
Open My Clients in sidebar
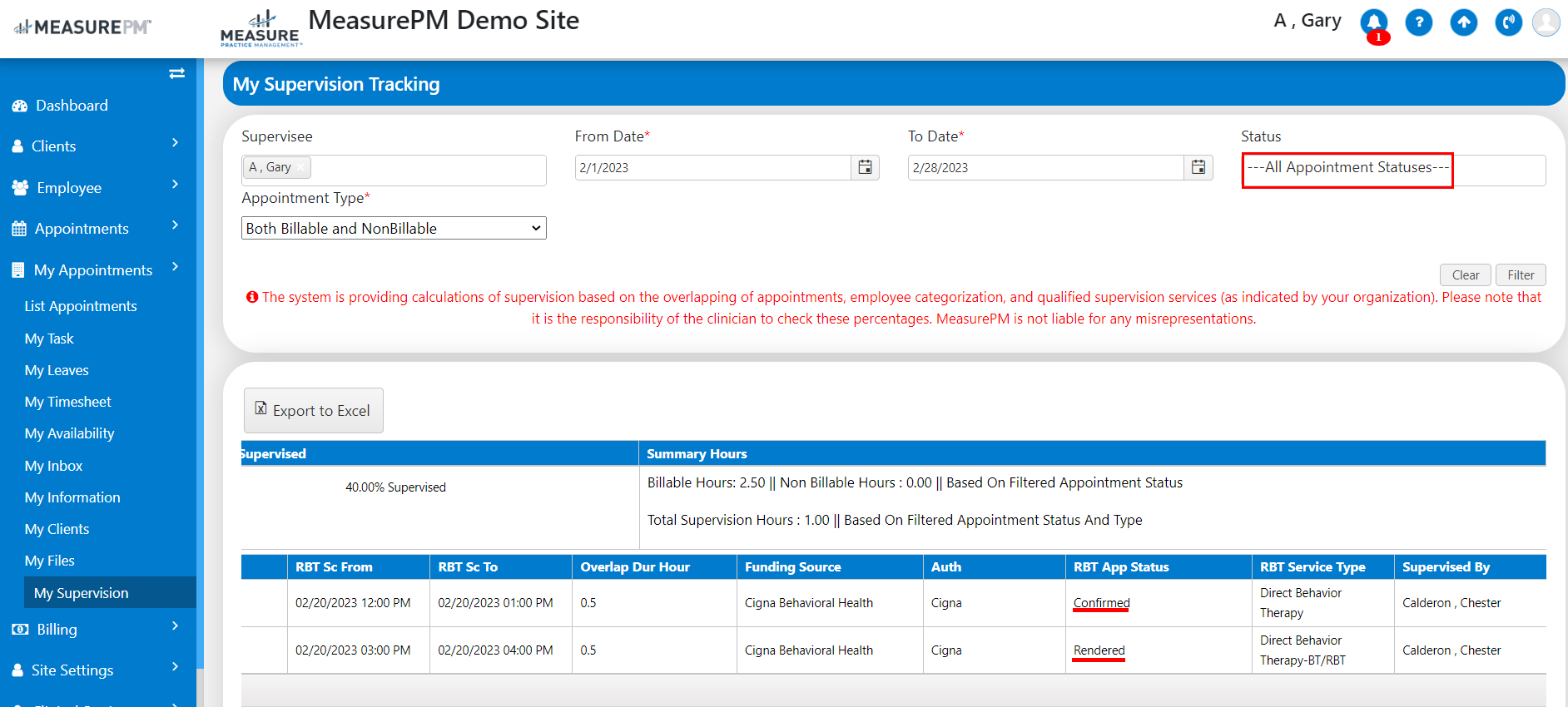pyautogui.click(x=57, y=529)
